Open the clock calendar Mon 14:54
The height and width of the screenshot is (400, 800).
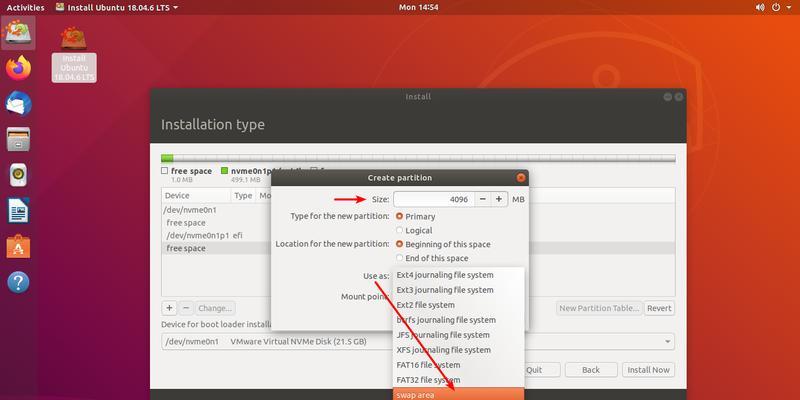(x=418, y=7)
